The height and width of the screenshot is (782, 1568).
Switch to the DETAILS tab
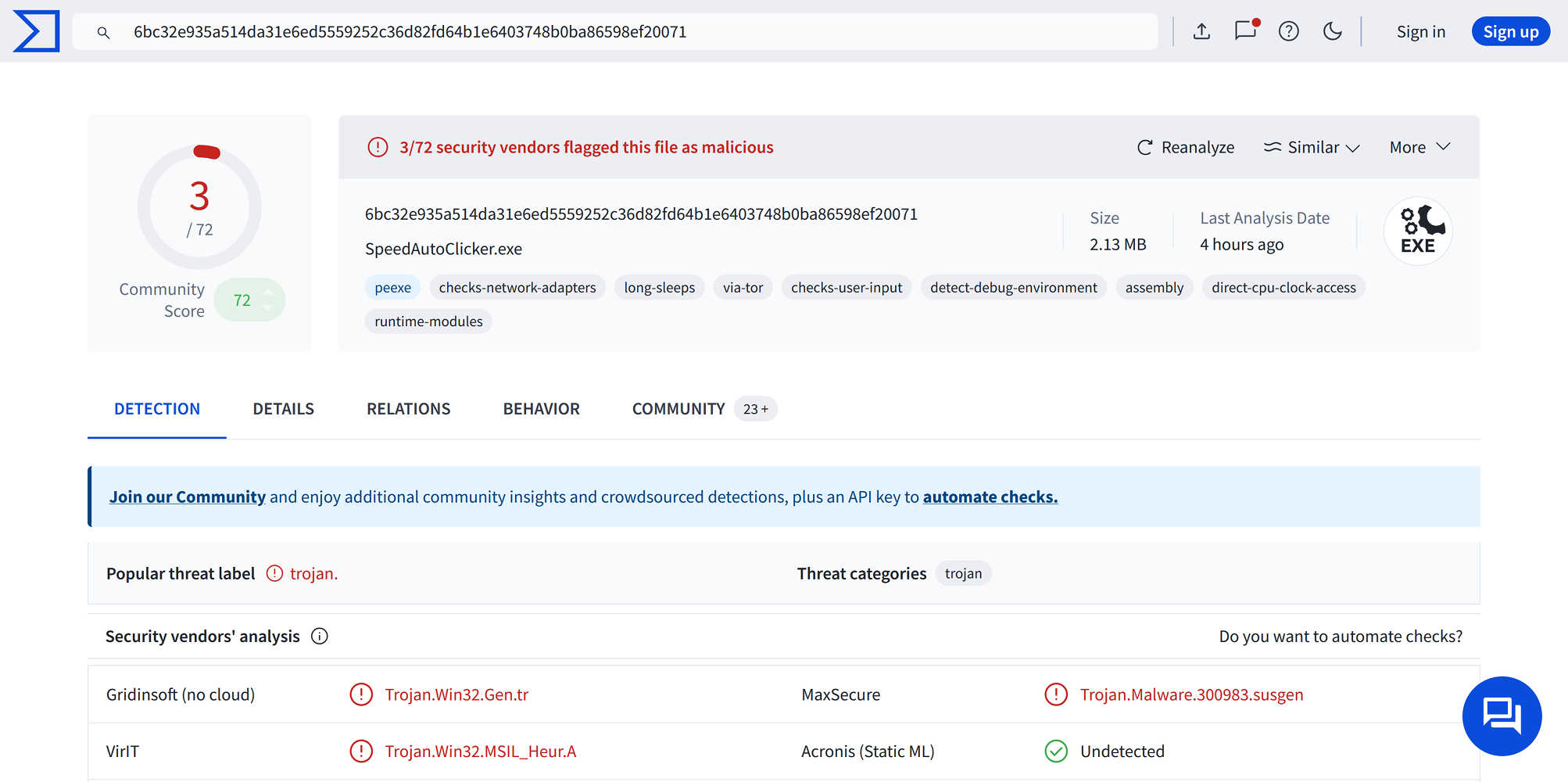click(283, 408)
